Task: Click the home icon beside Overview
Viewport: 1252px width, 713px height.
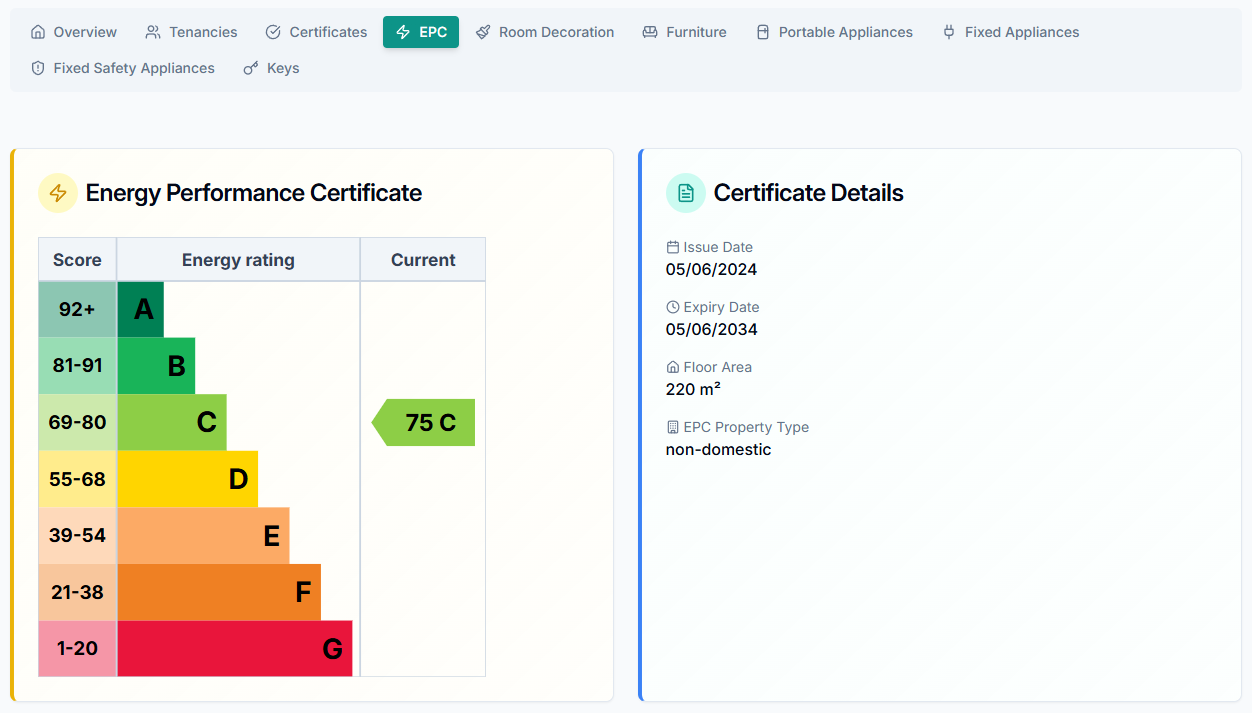Action: (39, 31)
